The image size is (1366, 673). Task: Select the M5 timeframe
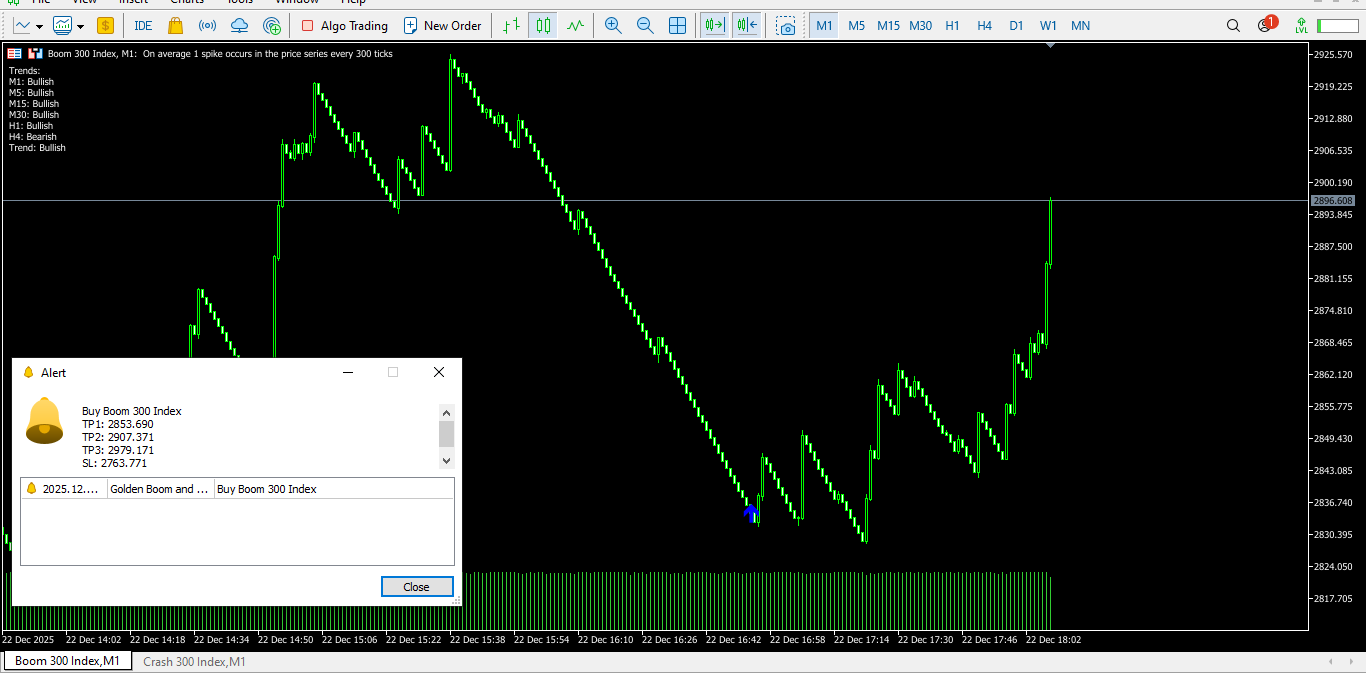pyautogui.click(x=857, y=26)
